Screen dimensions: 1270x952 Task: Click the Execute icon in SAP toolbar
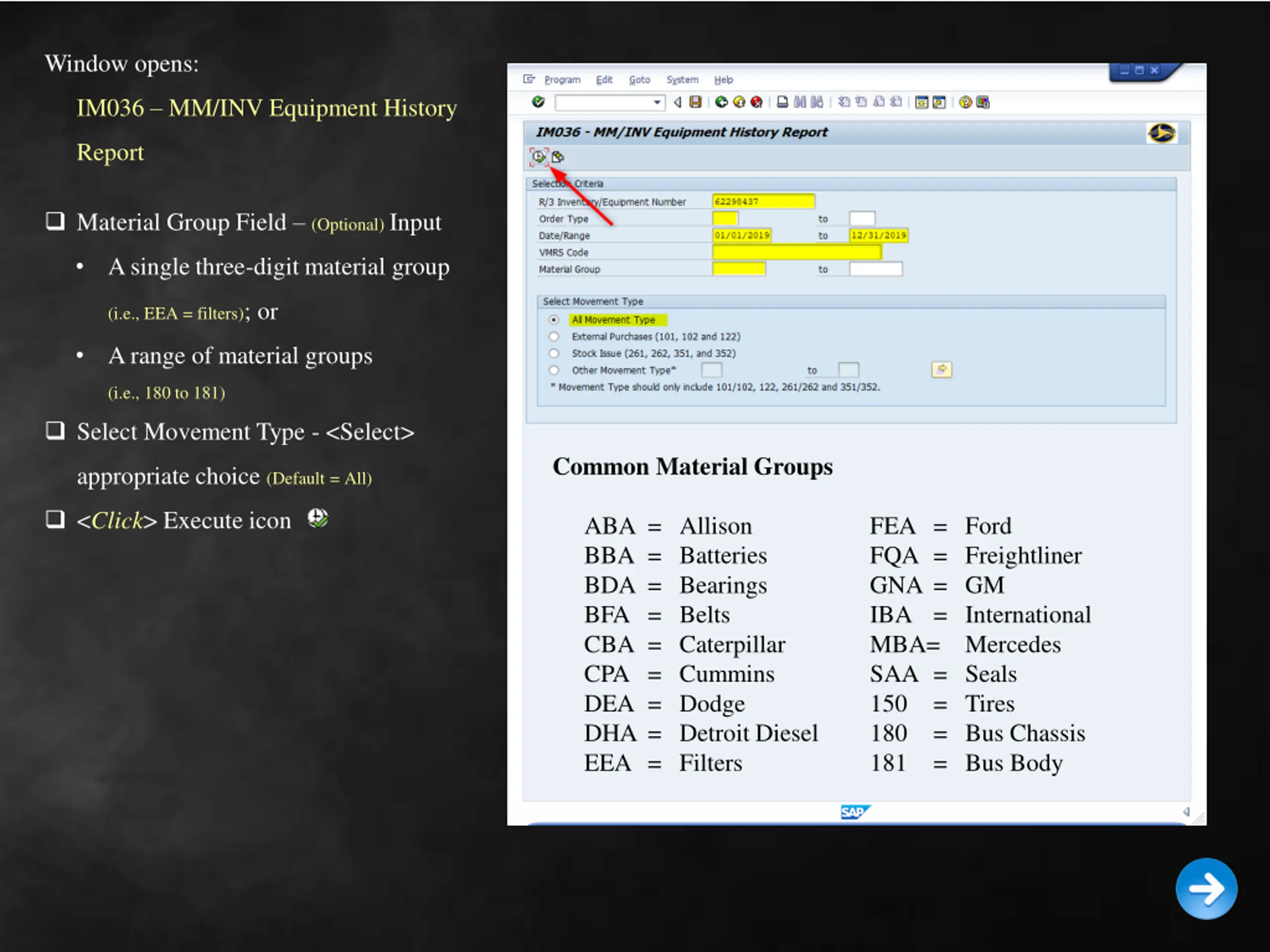click(539, 157)
